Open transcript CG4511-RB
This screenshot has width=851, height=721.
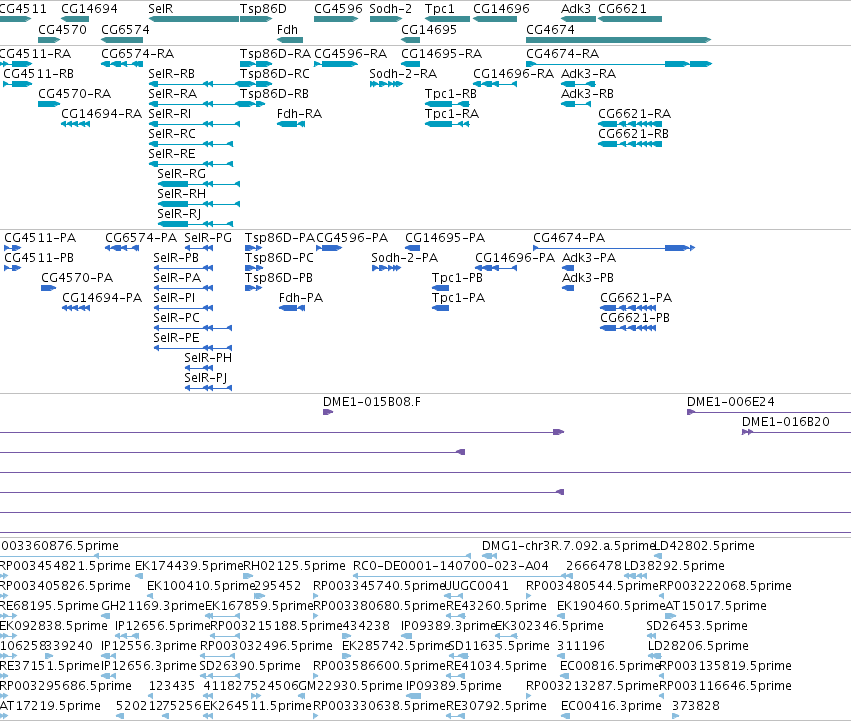click(x=17, y=84)
